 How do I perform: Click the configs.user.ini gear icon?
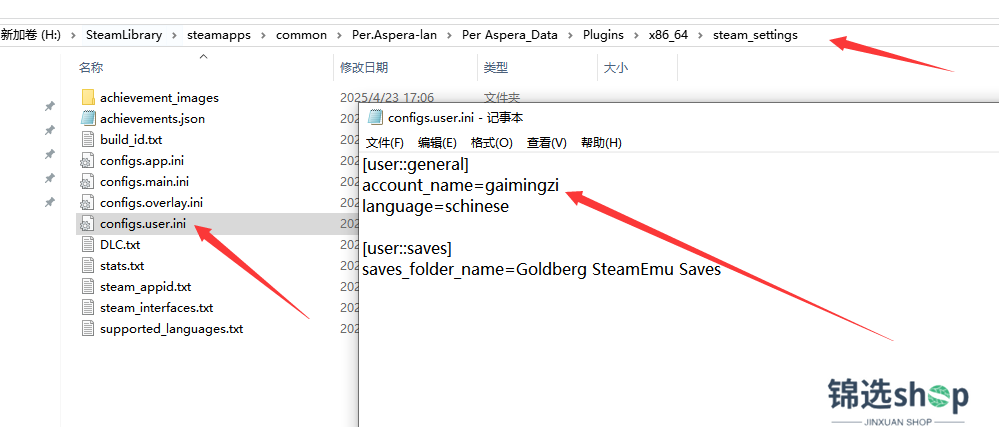click(88, 224)
